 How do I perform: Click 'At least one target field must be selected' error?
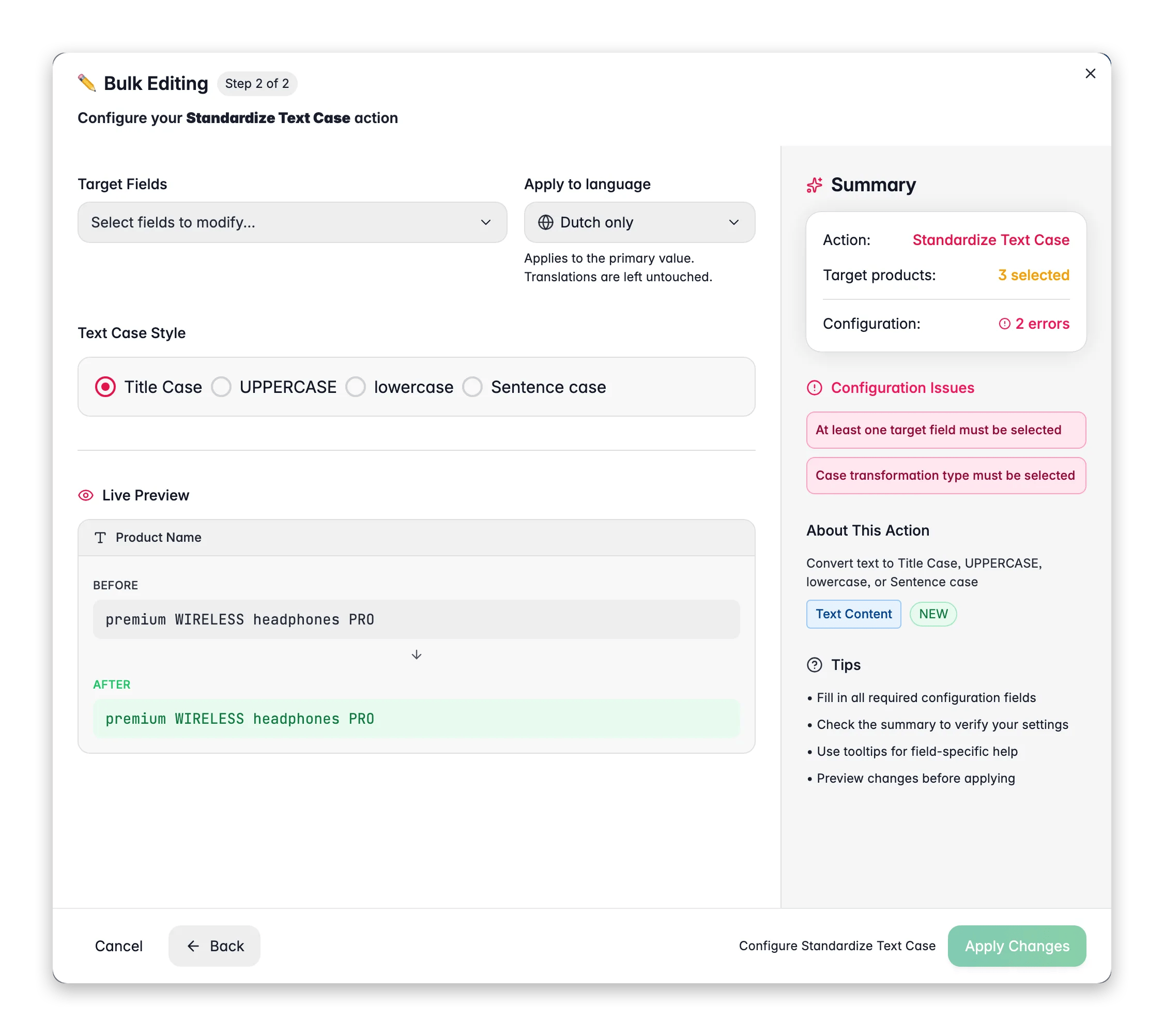(x=946, y=430)
